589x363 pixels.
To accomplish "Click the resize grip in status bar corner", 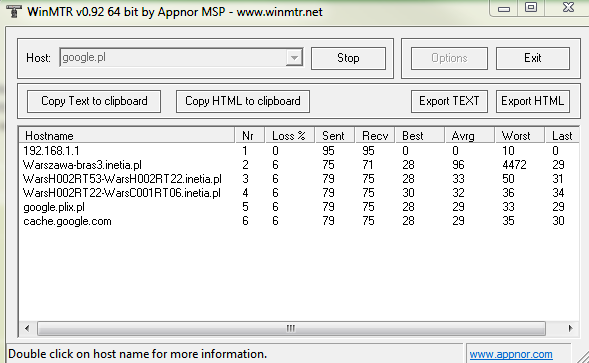I will tap(583, 357).
